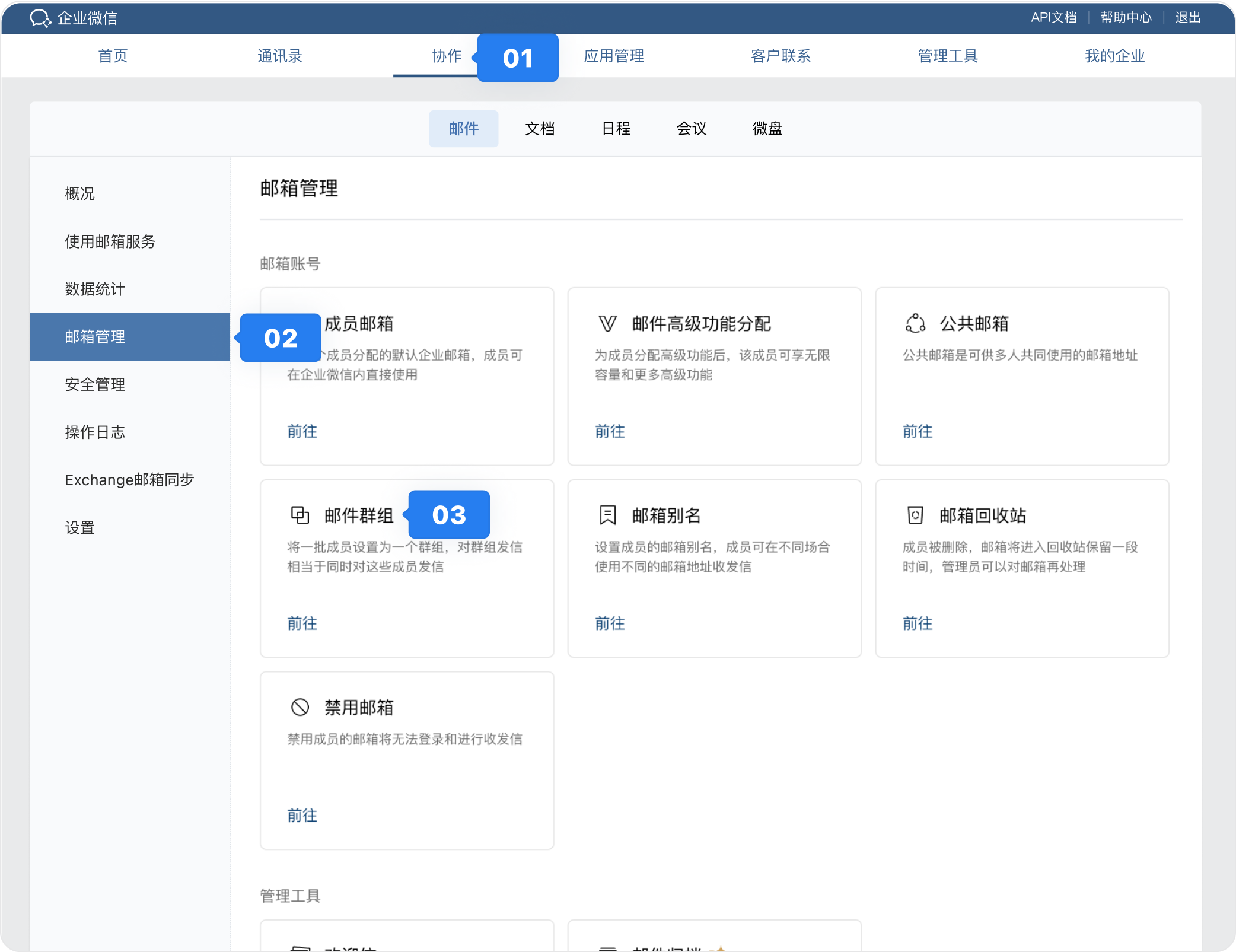Open the 应用管理 navigation tab
This screenshot has width=1236, height=952.
[613, 56]
